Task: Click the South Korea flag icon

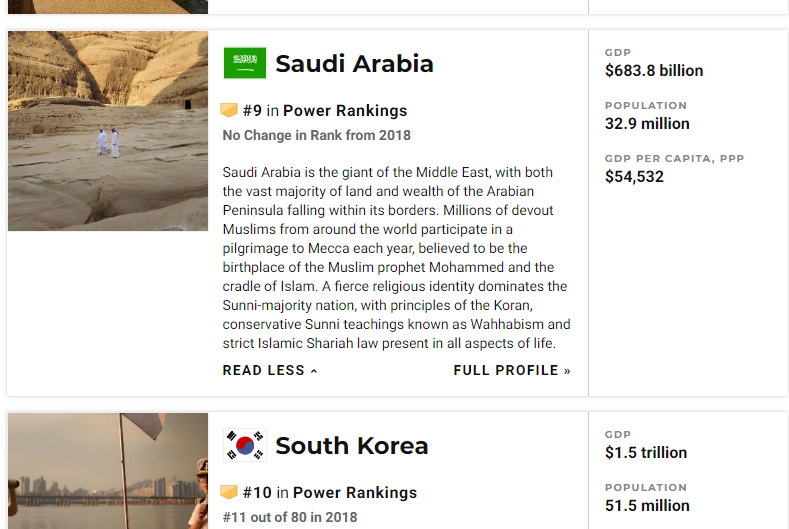Action: 245,445
